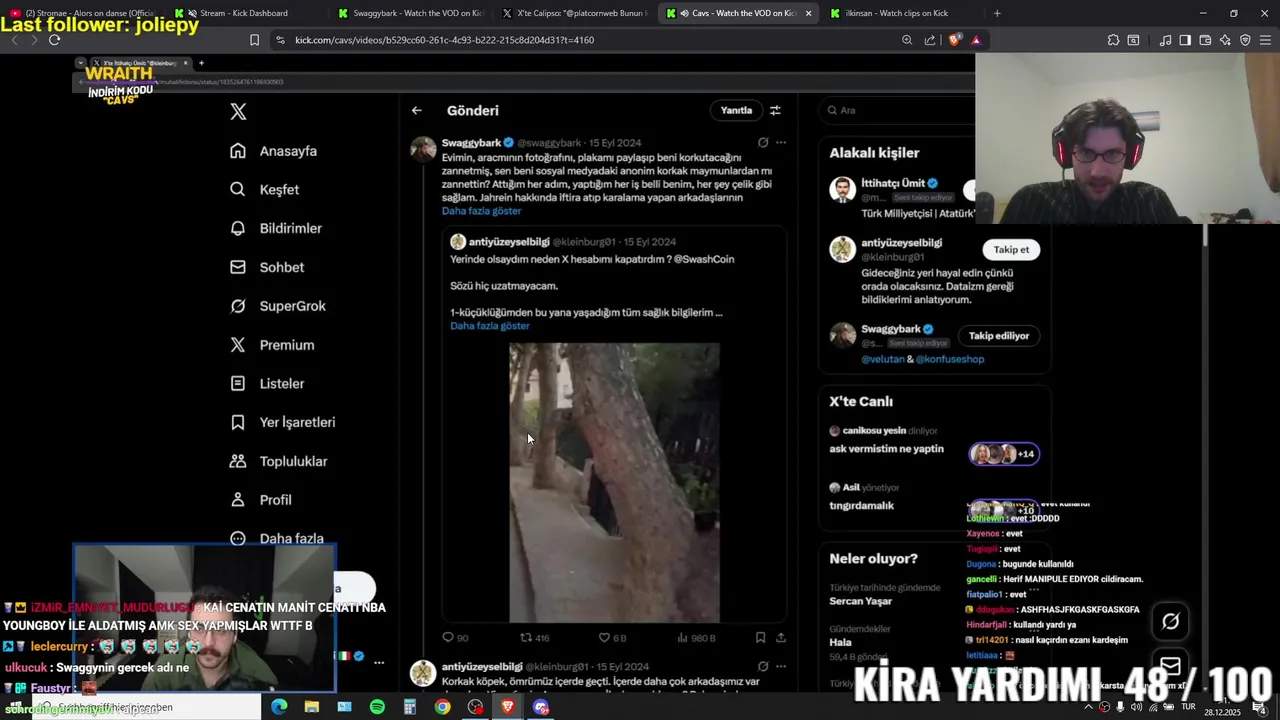
Task: Click the Profil person icon
Action: 238,500
